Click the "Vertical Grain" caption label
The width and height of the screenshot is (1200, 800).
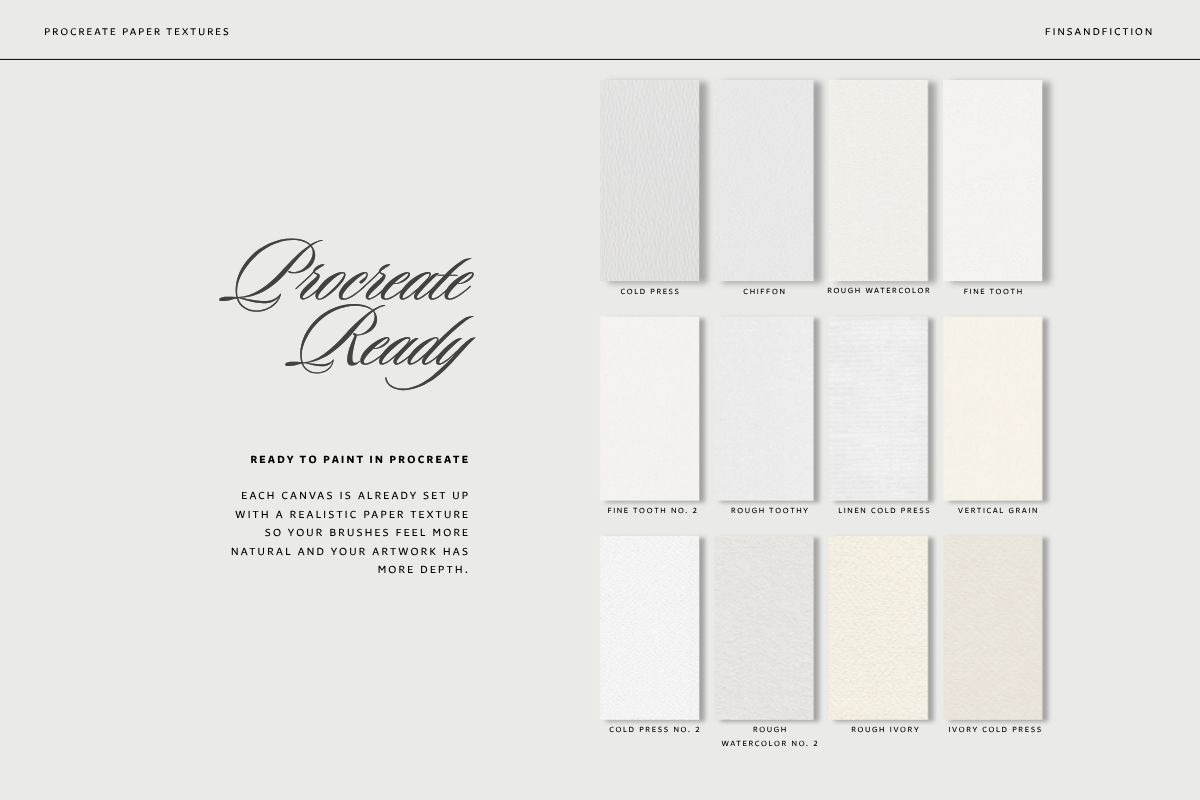coord(998,510)
